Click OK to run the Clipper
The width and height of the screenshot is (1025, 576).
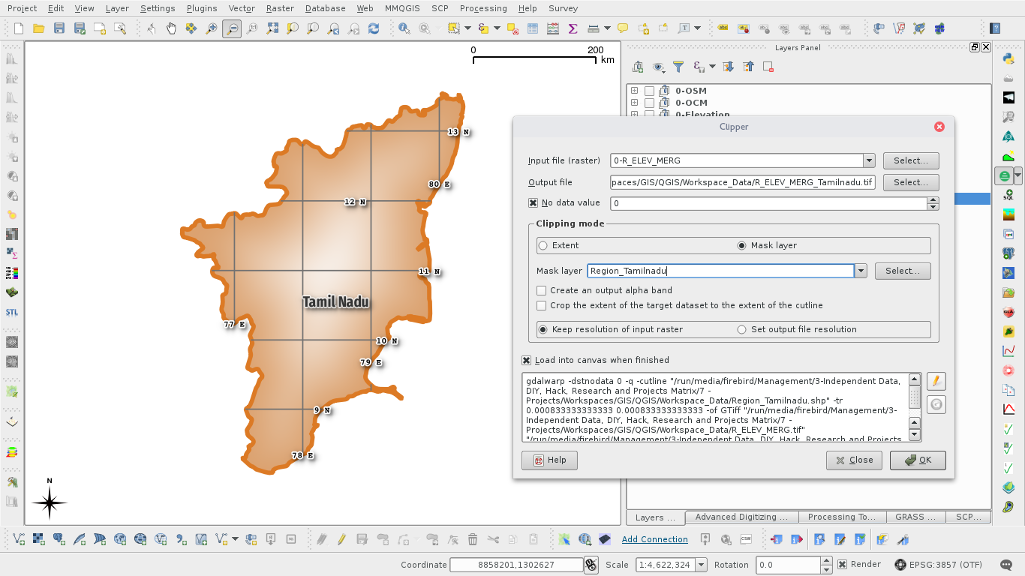coord(917,460)
